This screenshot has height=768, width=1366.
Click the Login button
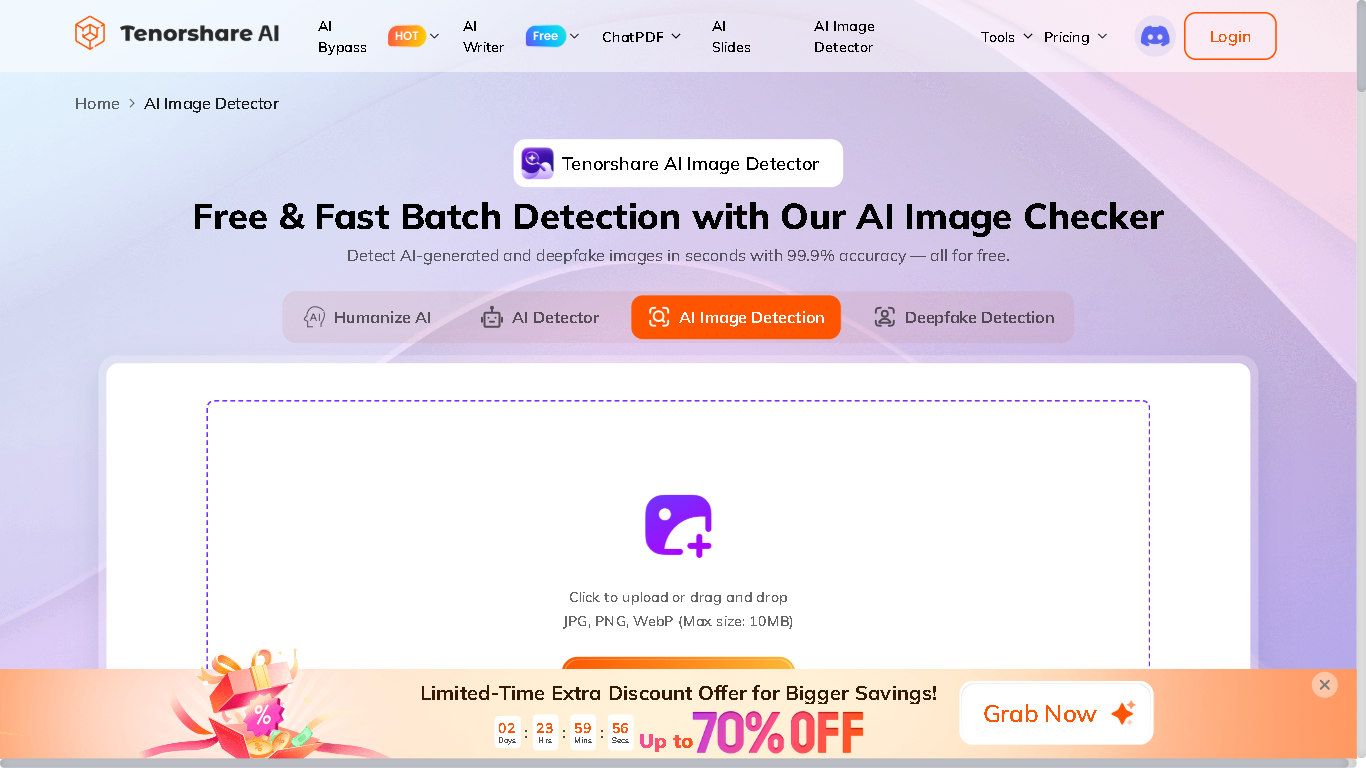tap(1230, 36)
